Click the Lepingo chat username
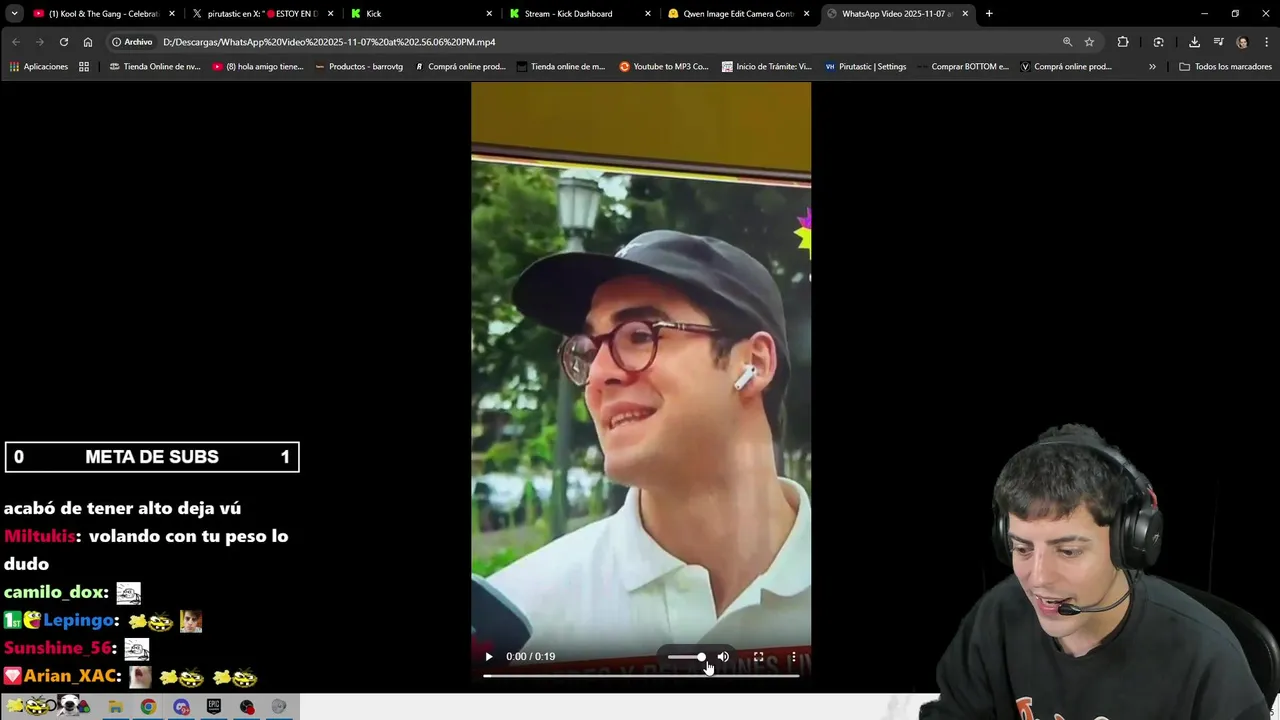 [80, 620]
